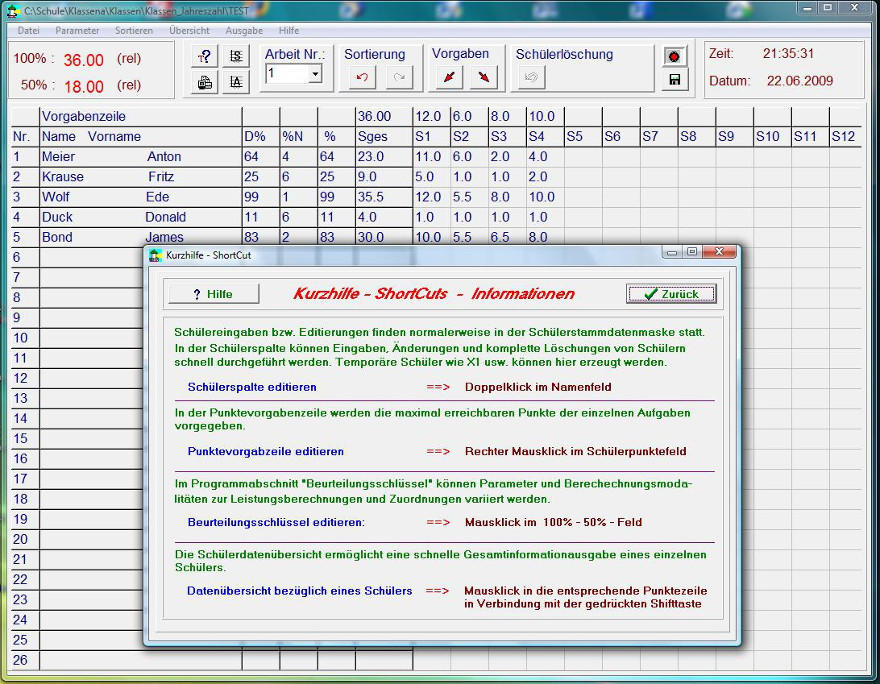Image resolution: width=880 pixels, height=684 pixels.
Task: Click the right red arrow under Vorgaben
Action: coord(484,77)
